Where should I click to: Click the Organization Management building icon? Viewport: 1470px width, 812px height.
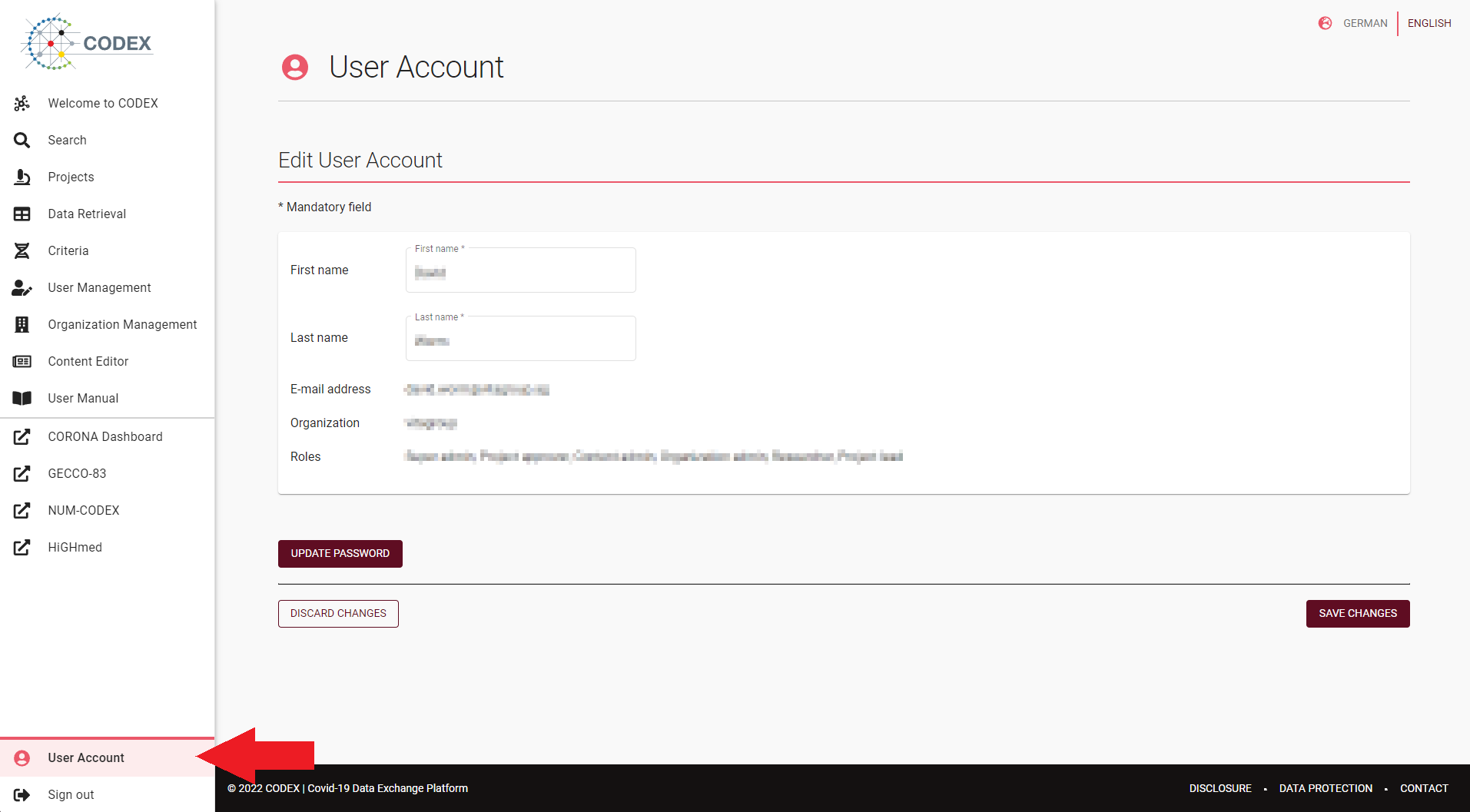(x=22, y=324)
